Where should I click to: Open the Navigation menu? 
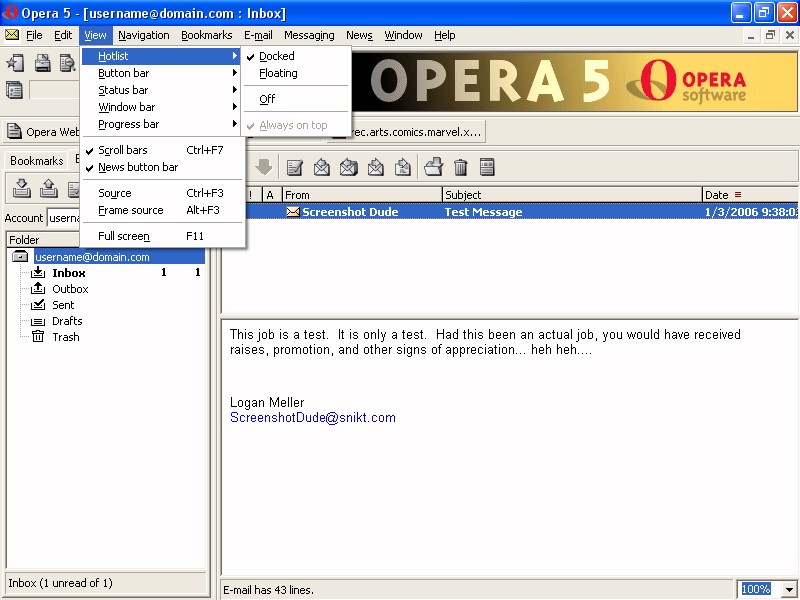click(x=144, y=35)
